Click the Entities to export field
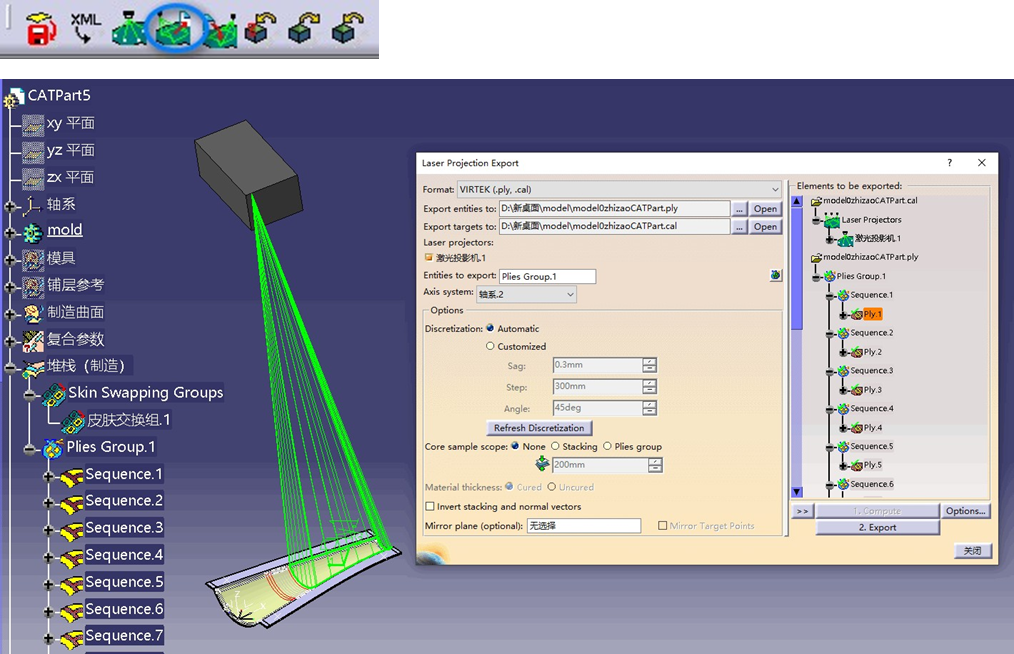This screenshot has height=654, width=1014. pos(547,276)
